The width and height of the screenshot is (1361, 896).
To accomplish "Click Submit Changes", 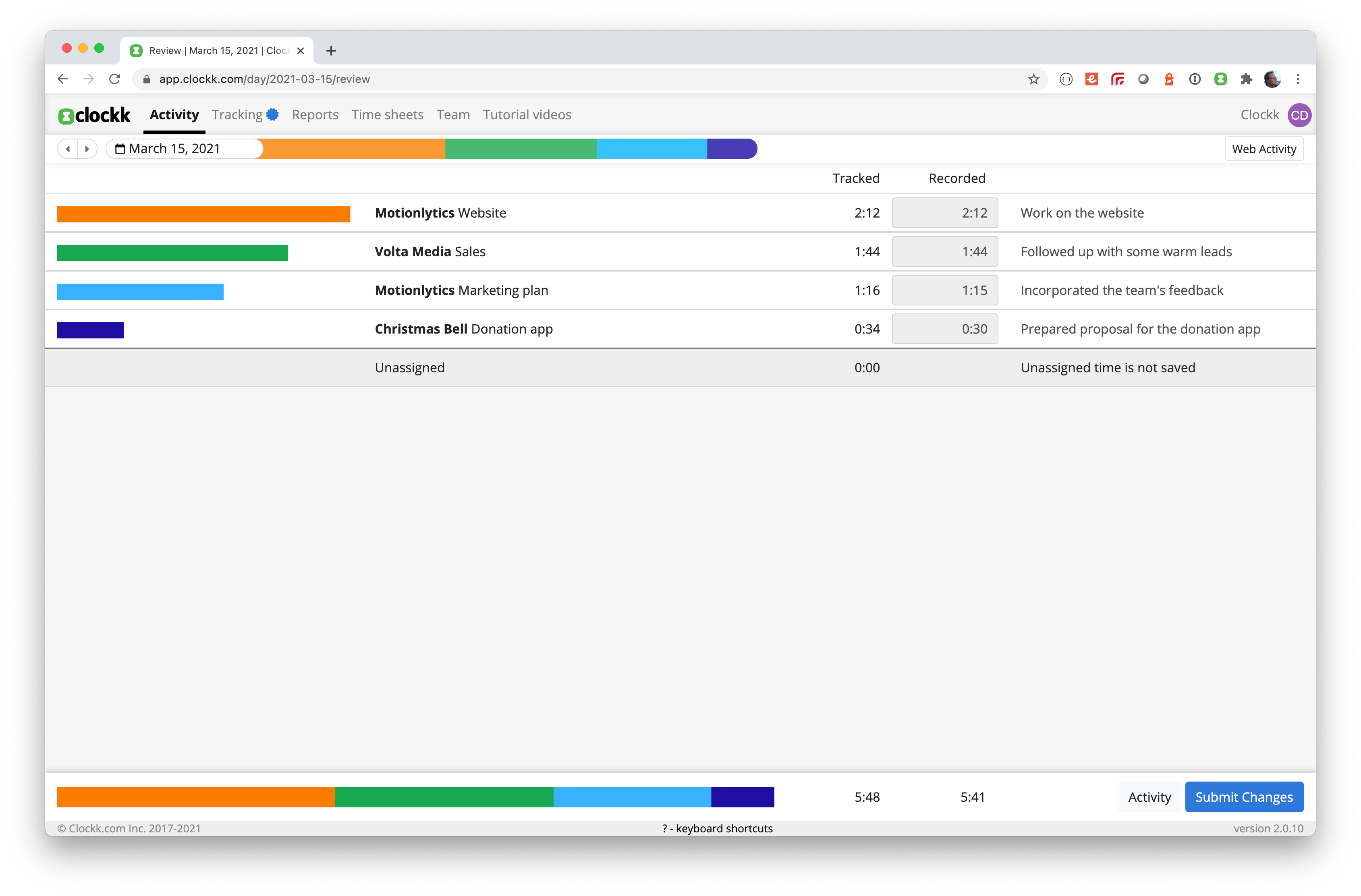I will tap(1244, 796).
